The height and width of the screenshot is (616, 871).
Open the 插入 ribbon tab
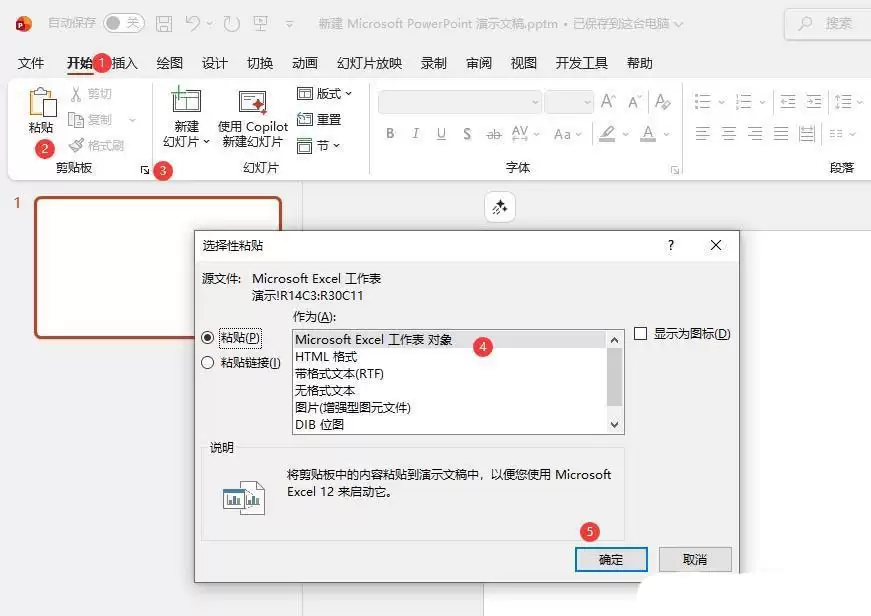[125, 63]
